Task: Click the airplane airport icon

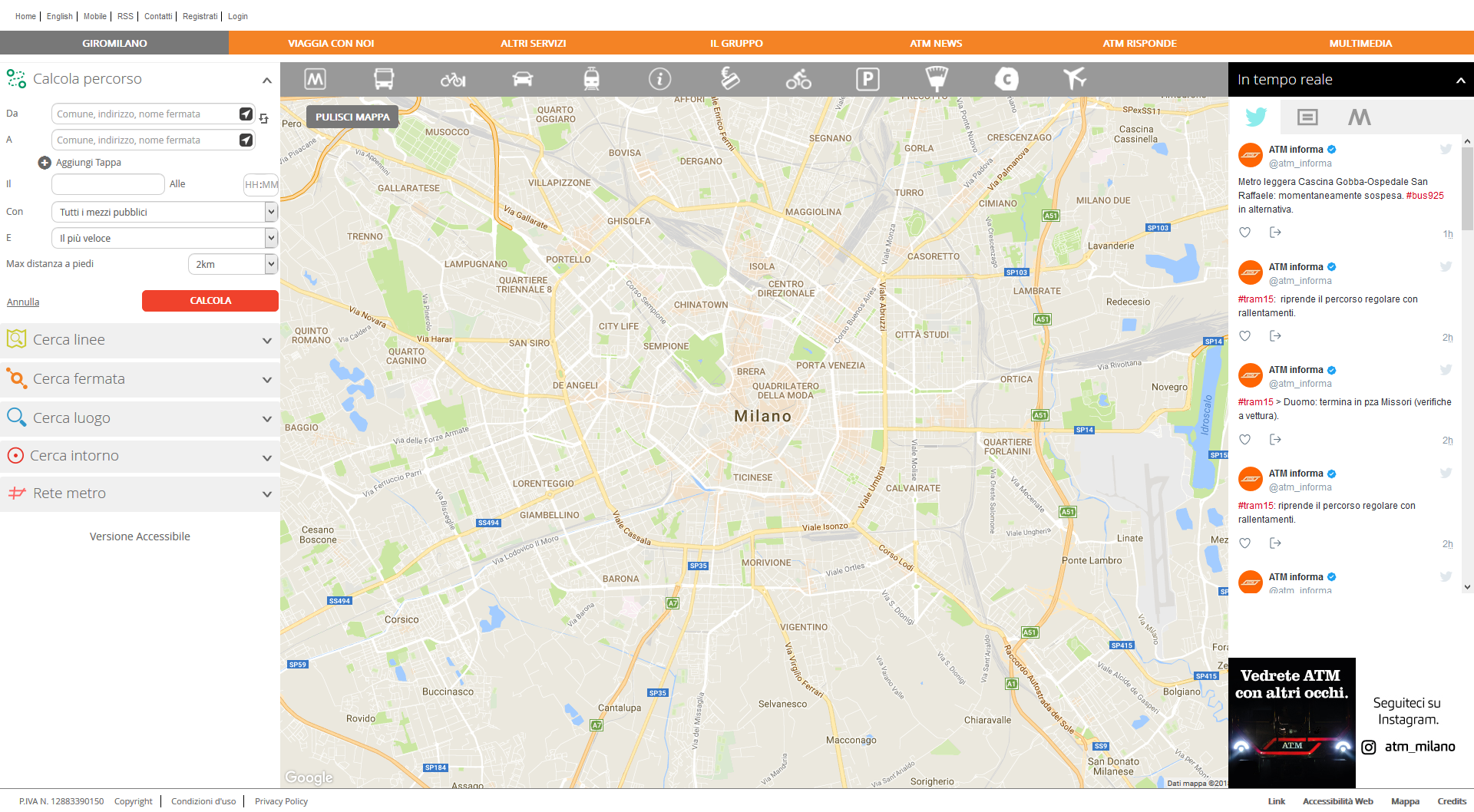Action: tap(1075, 78)
